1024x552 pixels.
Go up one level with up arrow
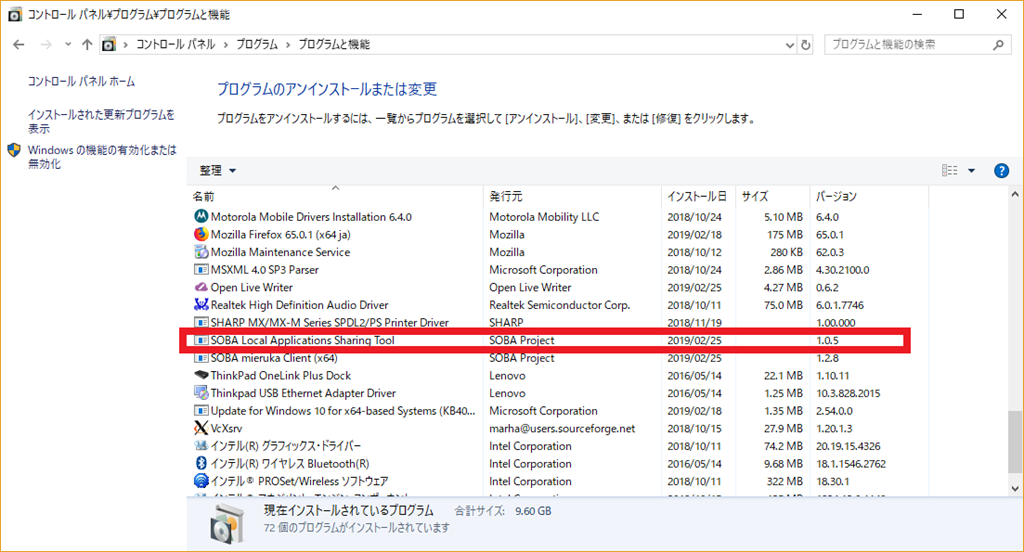point(87,44)
